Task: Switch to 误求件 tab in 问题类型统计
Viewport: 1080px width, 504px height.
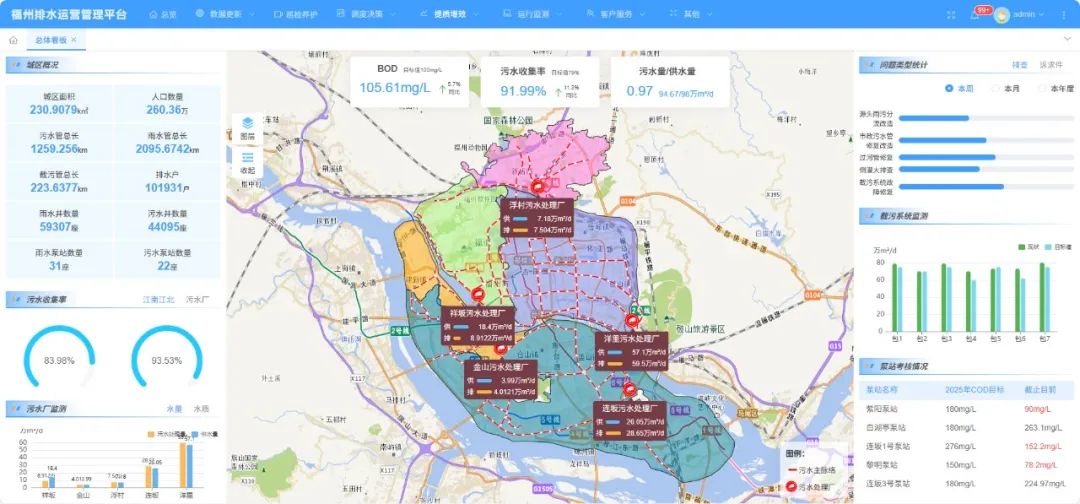Action: coord(1052,65)
